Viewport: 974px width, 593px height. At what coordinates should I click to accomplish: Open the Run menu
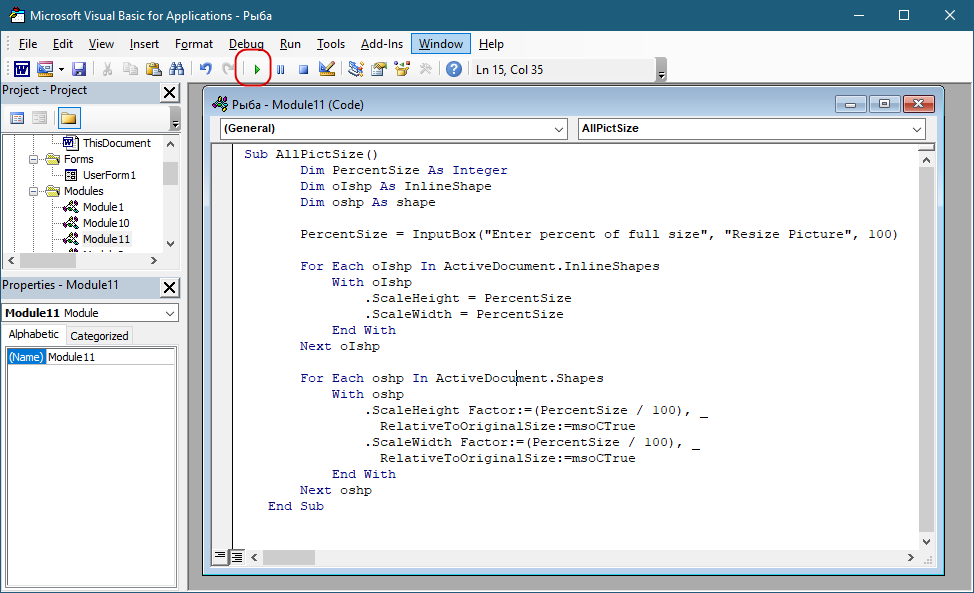(290, 44)
